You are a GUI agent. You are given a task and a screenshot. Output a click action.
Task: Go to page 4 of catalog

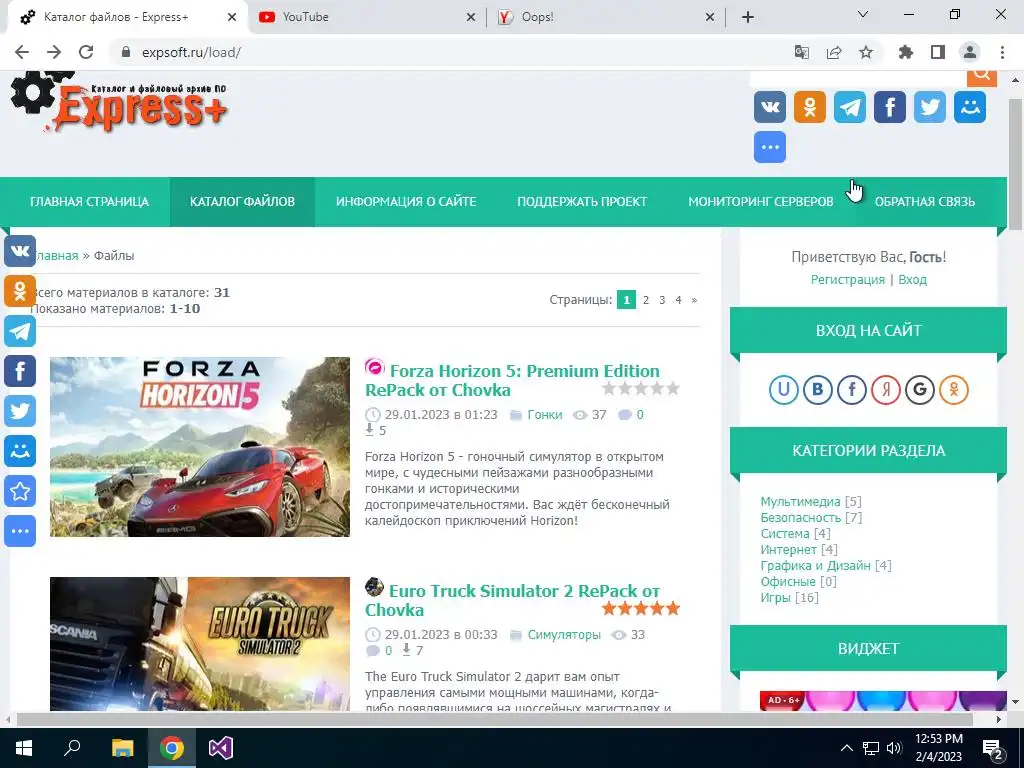click(678, 300)
